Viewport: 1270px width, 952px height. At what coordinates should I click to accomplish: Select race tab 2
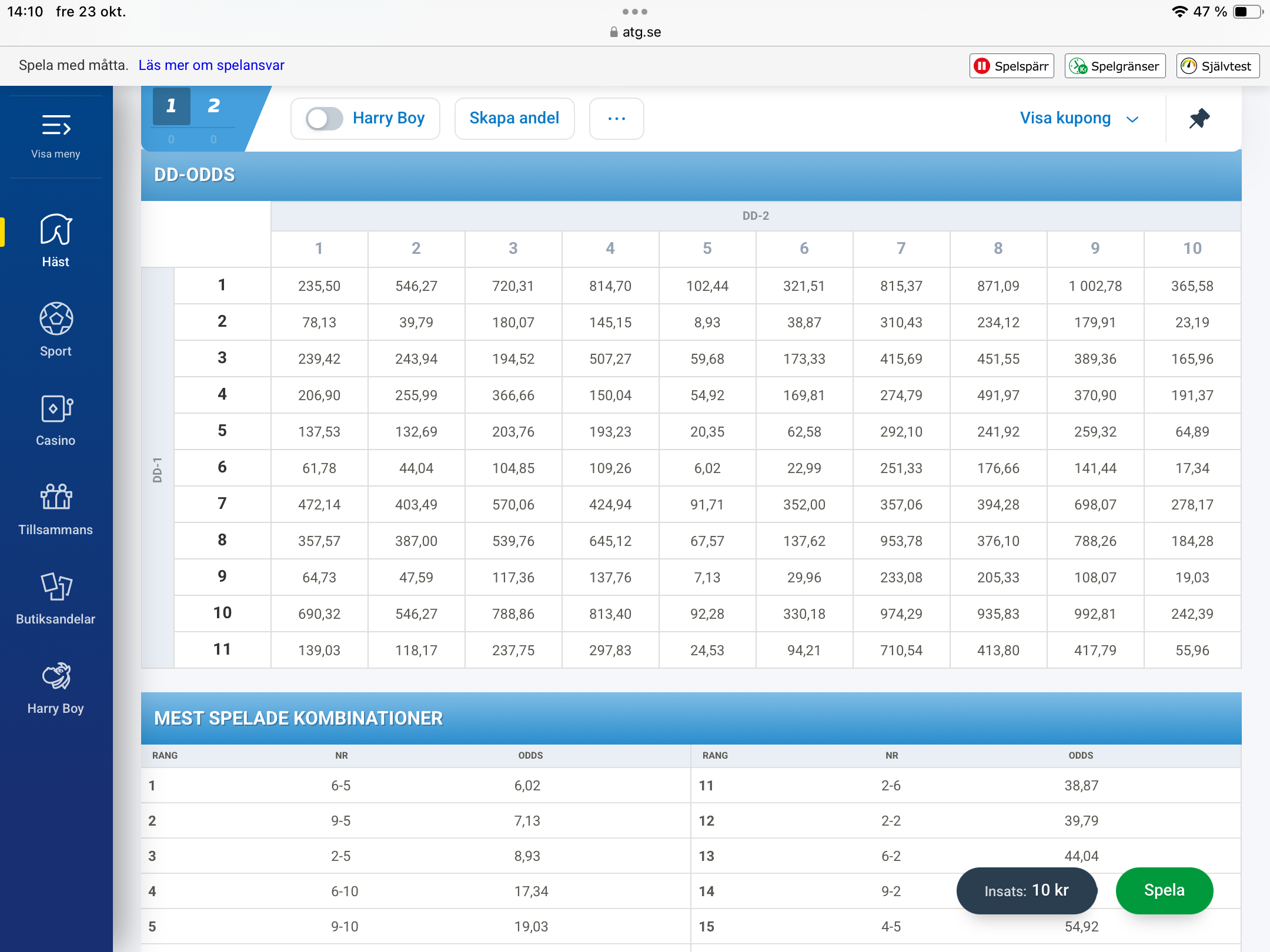pyautogui.click(x=213, y=106)
